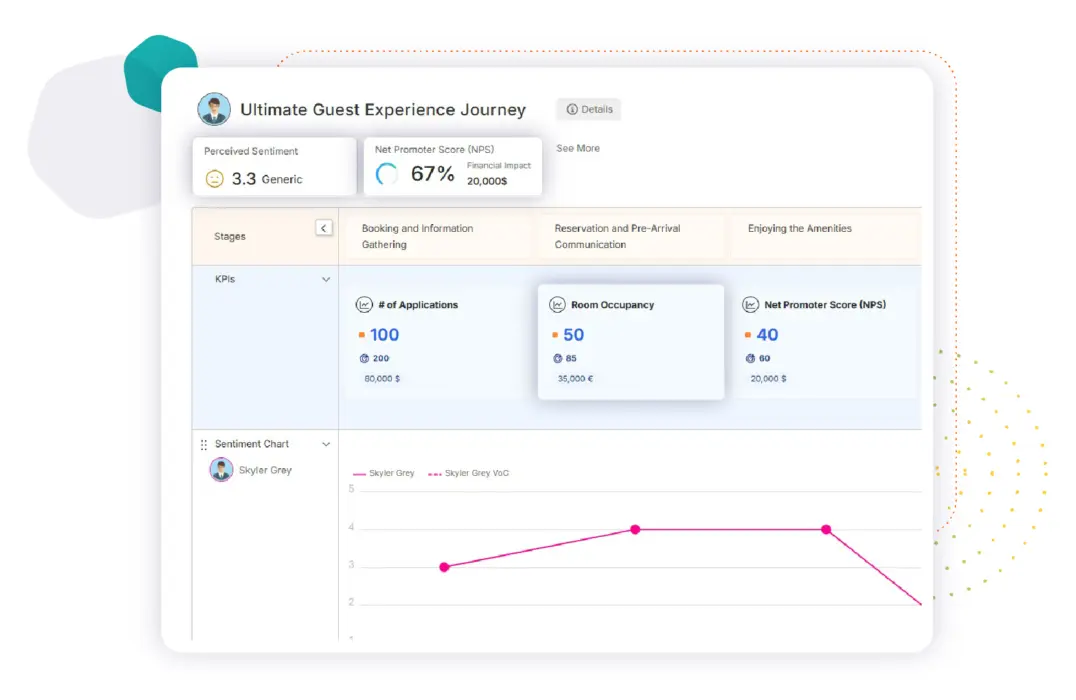1076x700 pixels.
Task: Click the chart icon beside Net Promoter Score (NPS)
Action: coord(749,304)
